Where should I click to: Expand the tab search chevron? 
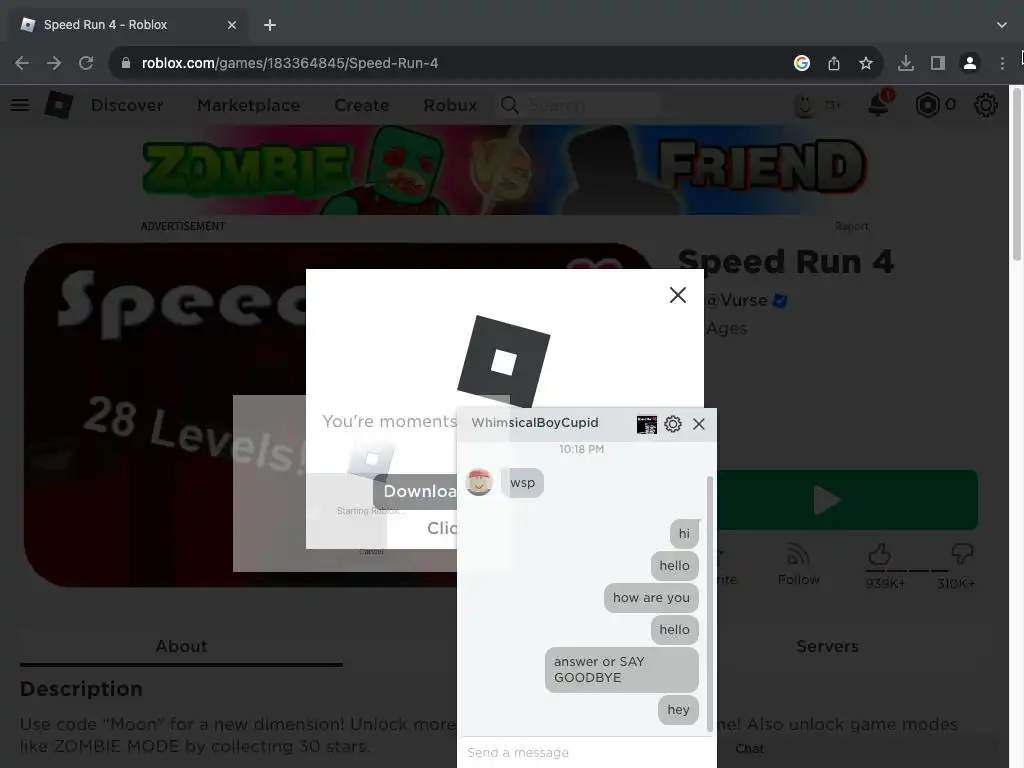point(1002,25)
